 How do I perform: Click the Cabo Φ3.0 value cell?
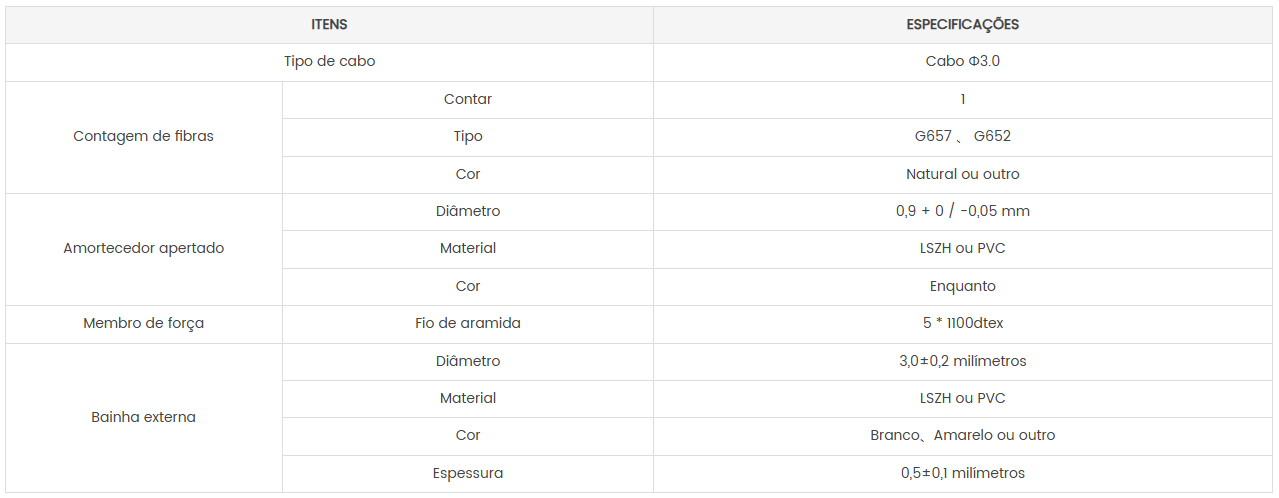[962, 61]
